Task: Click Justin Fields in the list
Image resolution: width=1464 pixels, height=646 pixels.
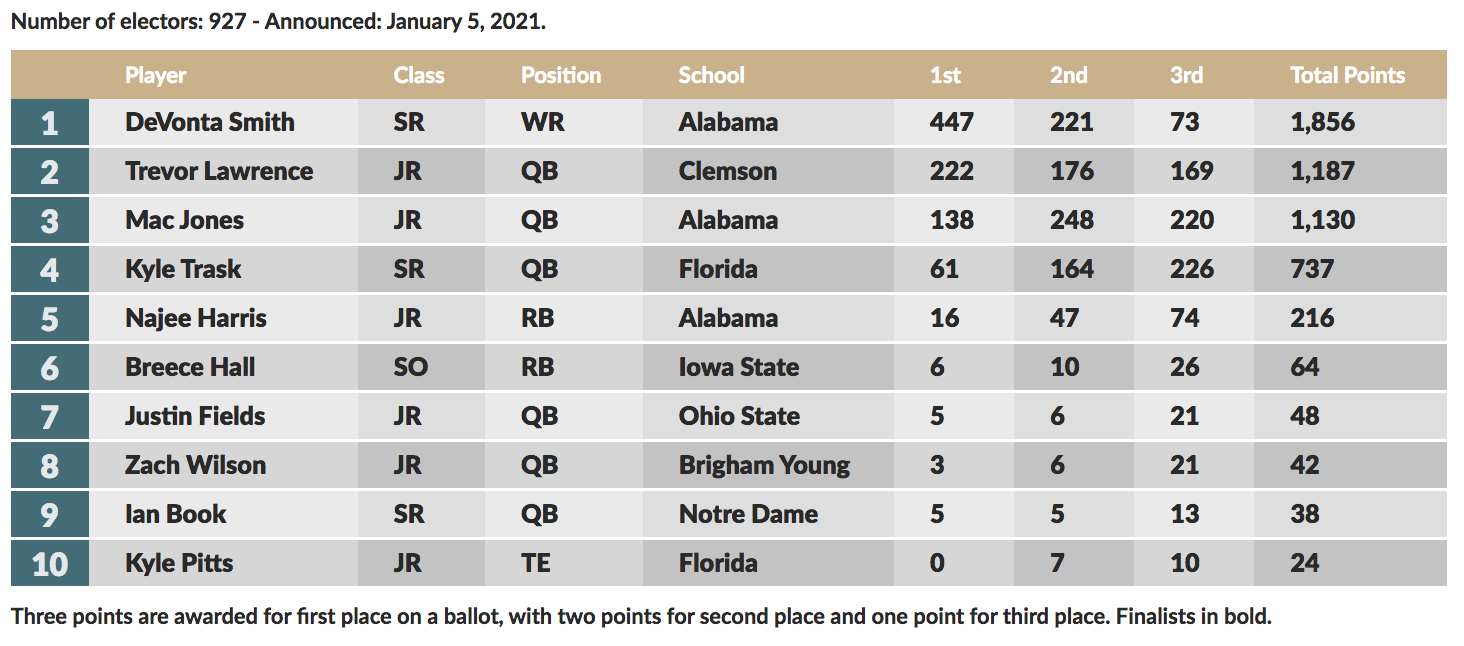Action: 195,416
